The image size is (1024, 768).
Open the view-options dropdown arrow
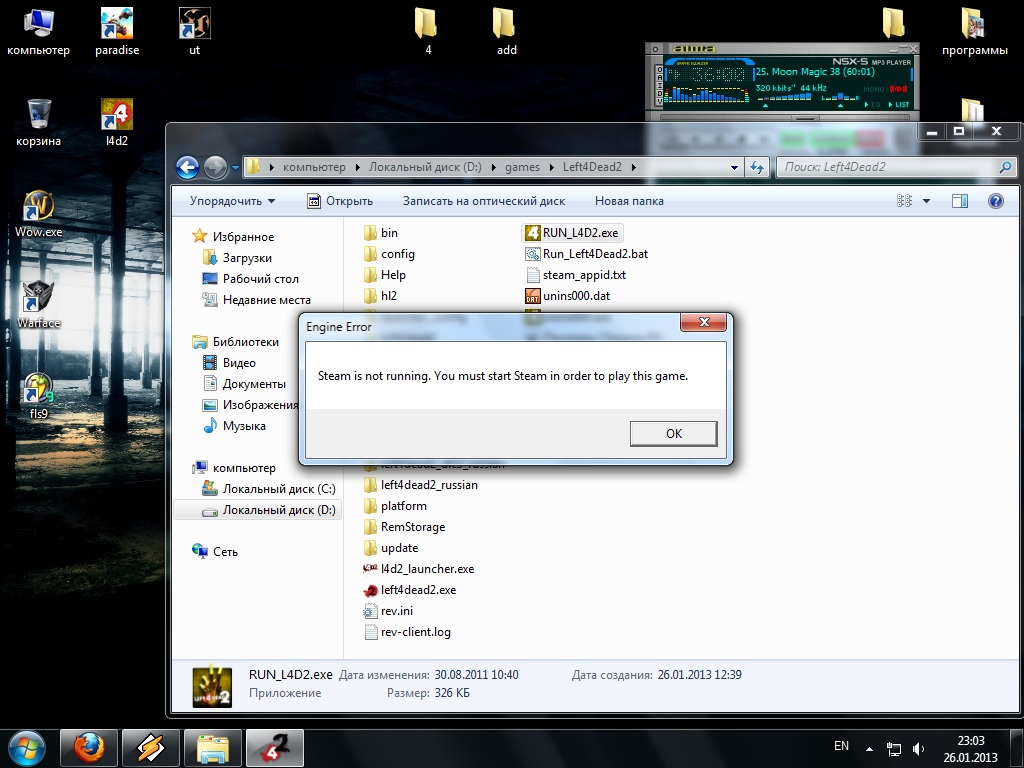point(926,201)
